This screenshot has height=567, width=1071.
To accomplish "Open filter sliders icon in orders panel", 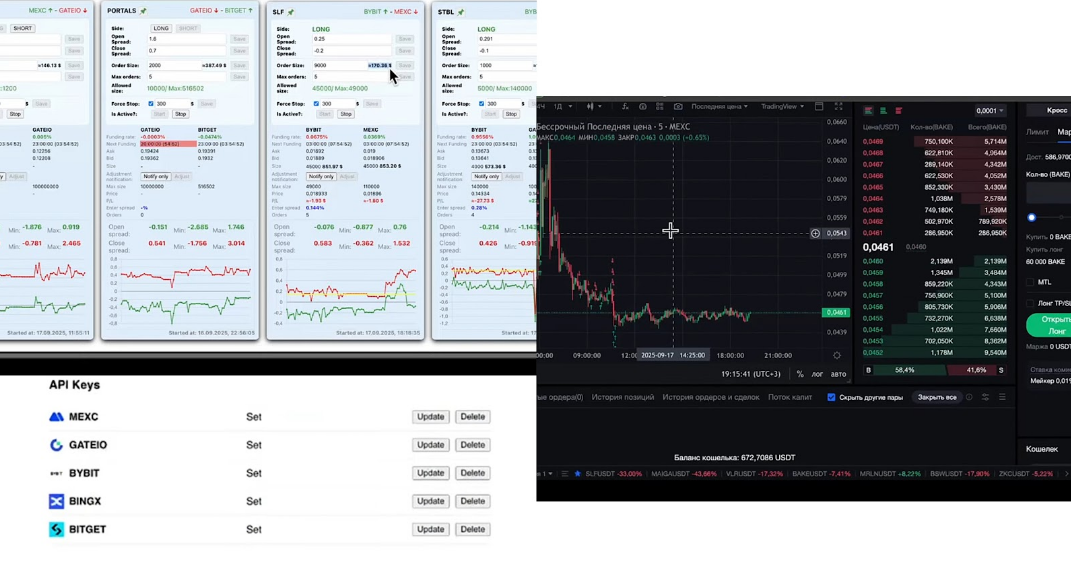I will 985,397.
